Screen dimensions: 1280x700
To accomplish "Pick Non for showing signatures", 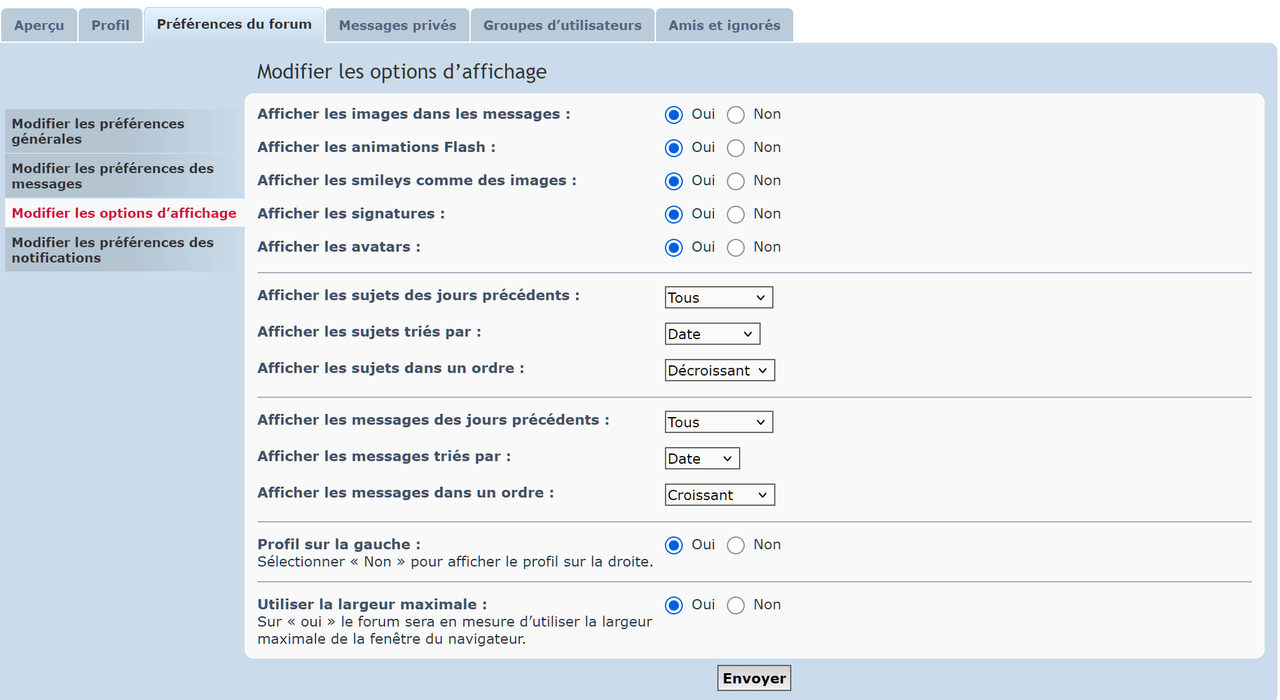I will tap(736, 214).
